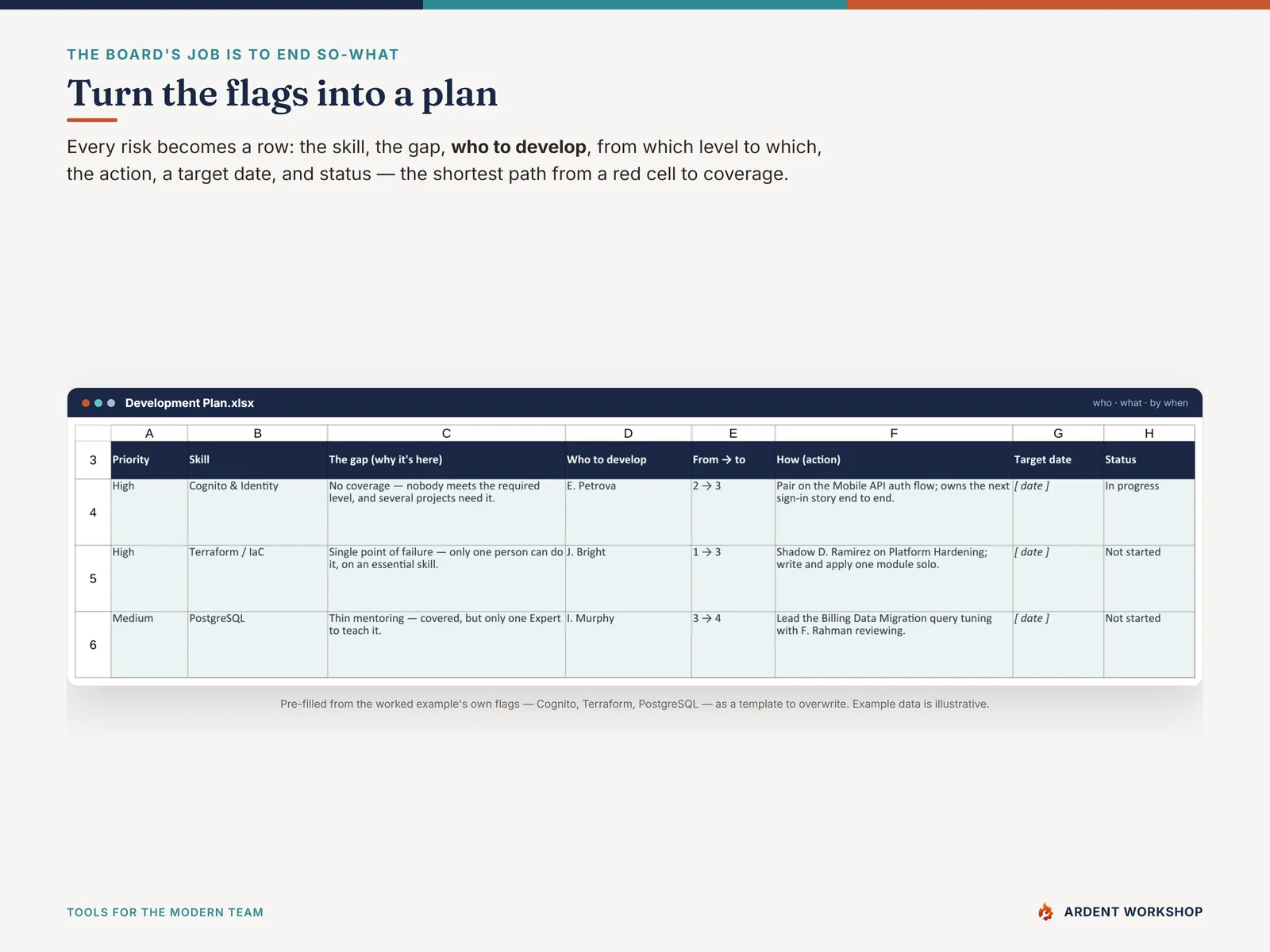The height and width of the screenshot is (952, 1270).
Task: Click the 'Target date' header cell
Action: point(1058,460)
